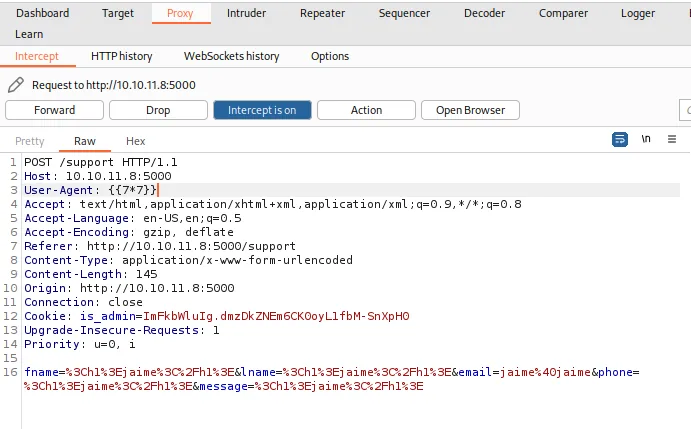
Task: Click the Request to http://10.10.11.8:5000 label
Action: tap(114, 85)
